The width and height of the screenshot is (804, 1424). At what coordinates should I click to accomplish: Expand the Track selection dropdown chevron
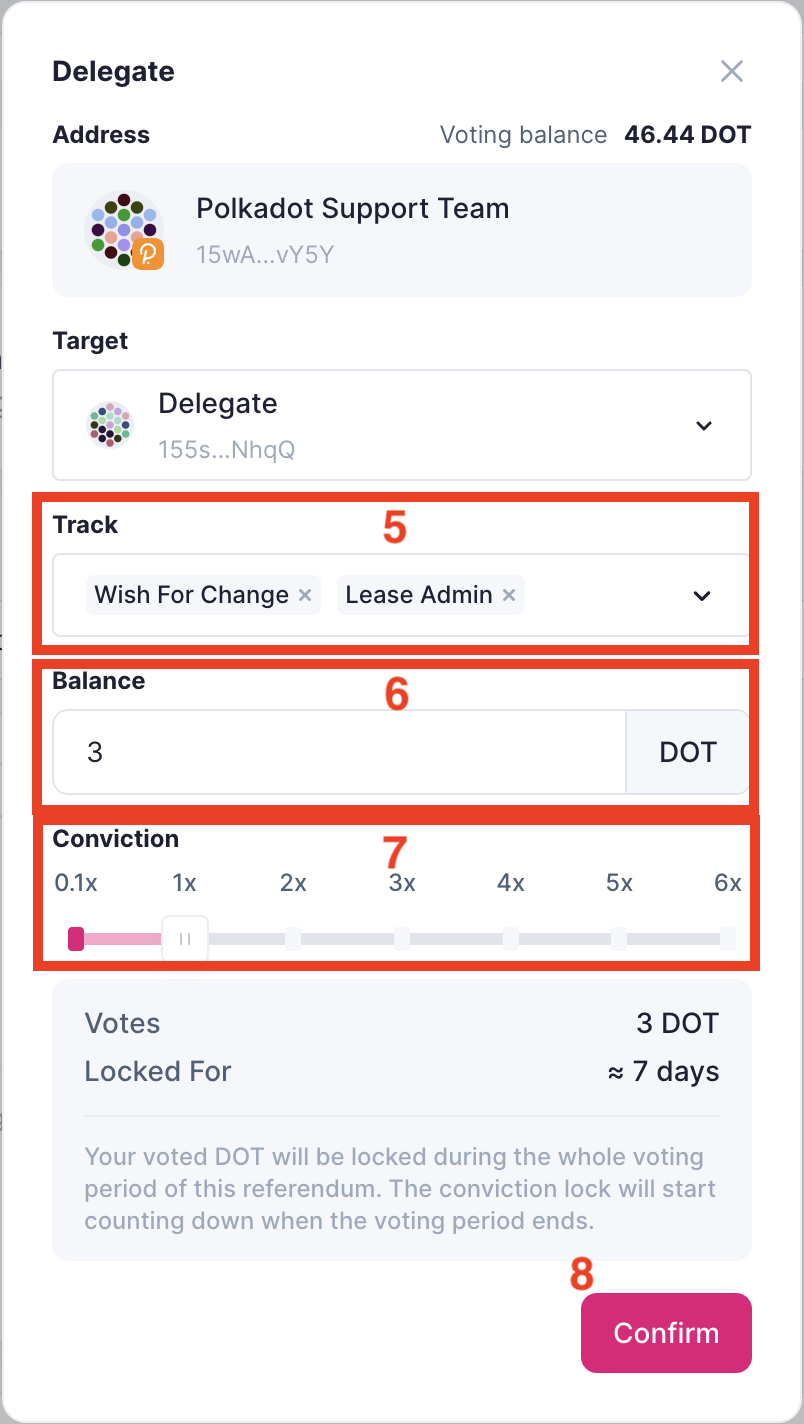tap(703, 595)
